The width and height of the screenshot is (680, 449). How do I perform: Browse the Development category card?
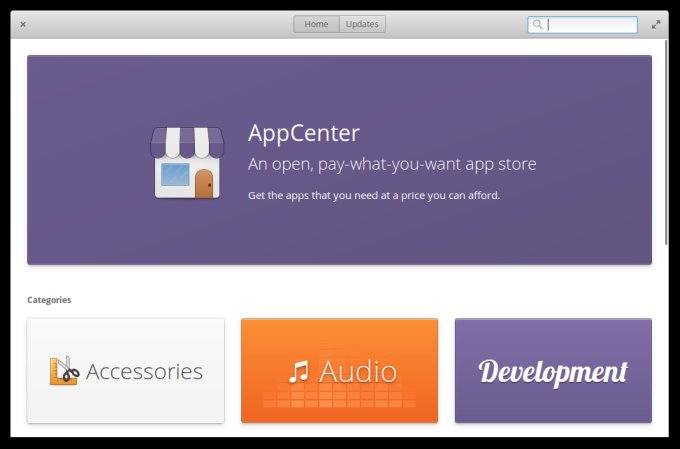coord(553,370)
